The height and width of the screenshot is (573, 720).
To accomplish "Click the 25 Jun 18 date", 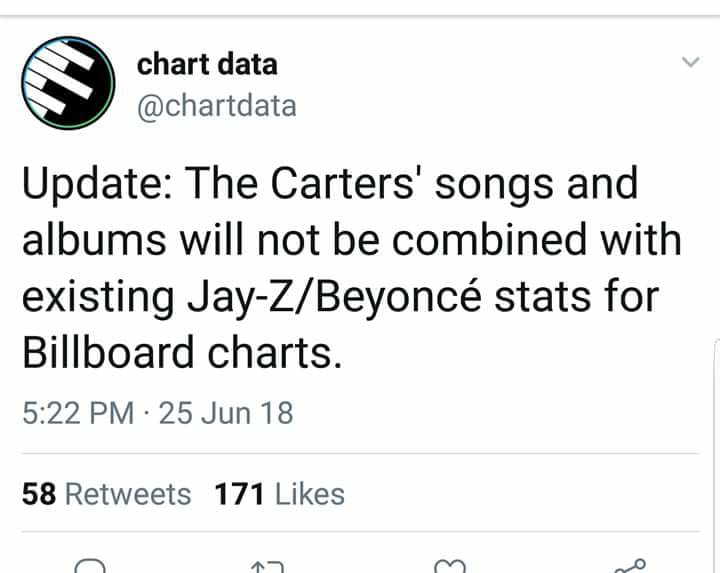I will click(226, 413).
